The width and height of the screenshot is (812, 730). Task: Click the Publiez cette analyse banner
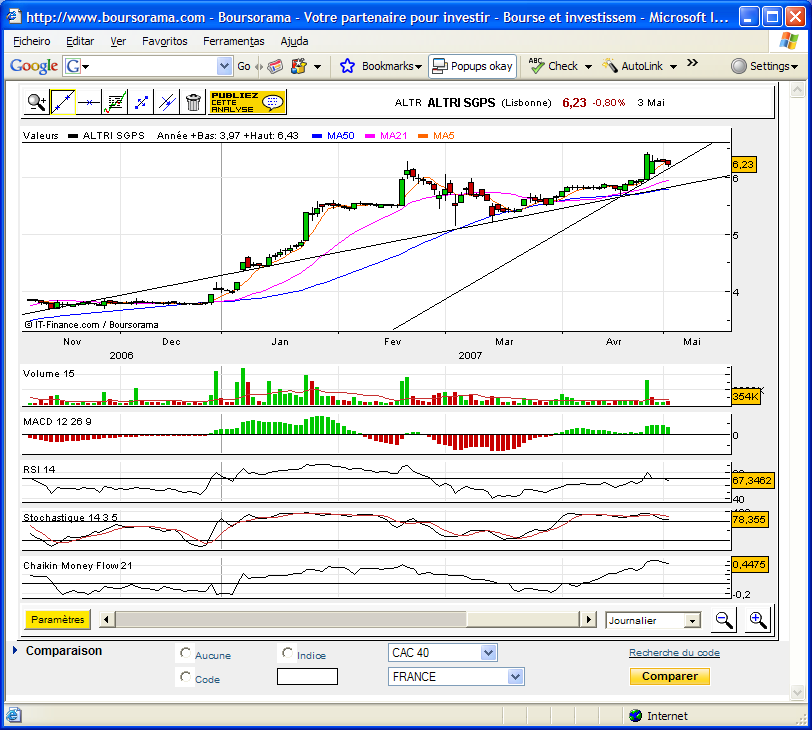247,102
